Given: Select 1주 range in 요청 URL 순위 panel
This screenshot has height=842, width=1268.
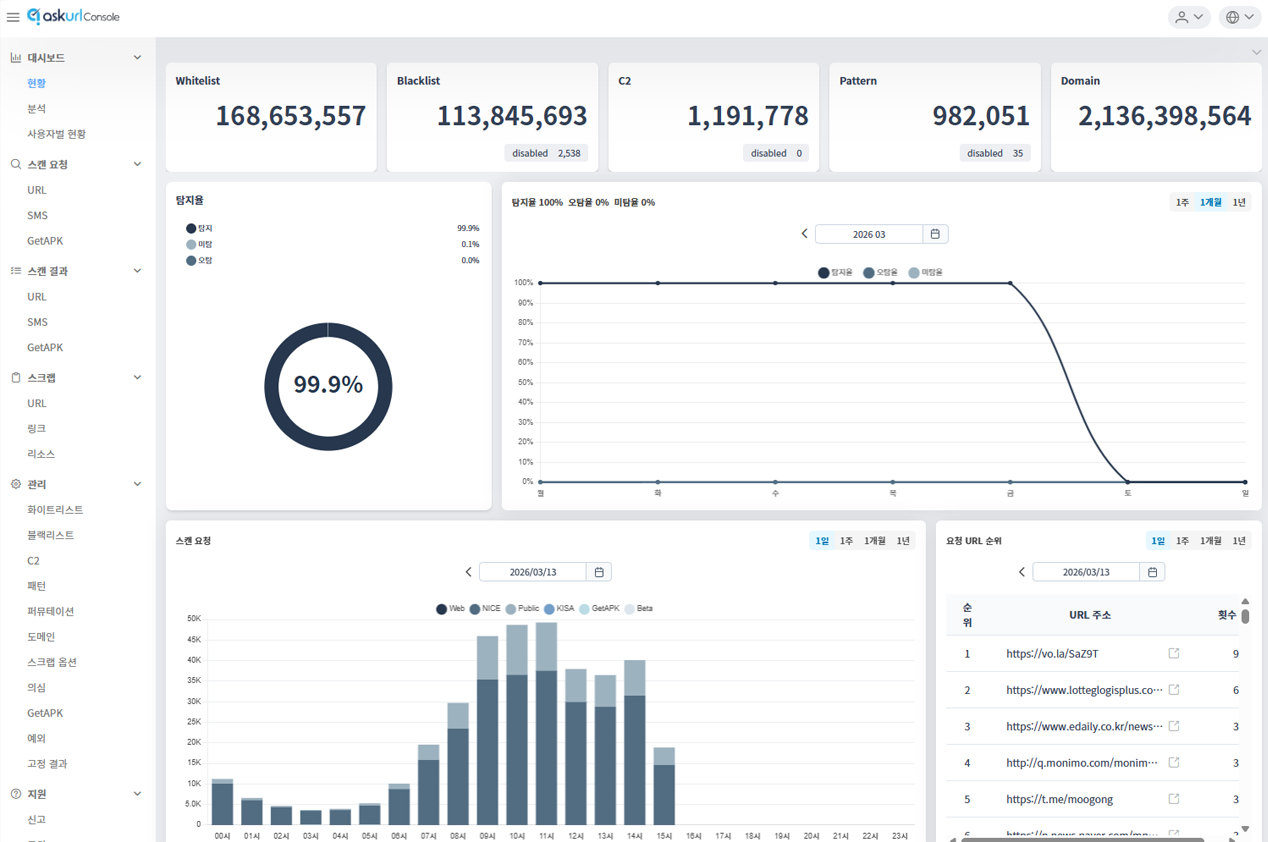Looking at the screenshot, I should pyautogui.click(x=1182, y=541).
